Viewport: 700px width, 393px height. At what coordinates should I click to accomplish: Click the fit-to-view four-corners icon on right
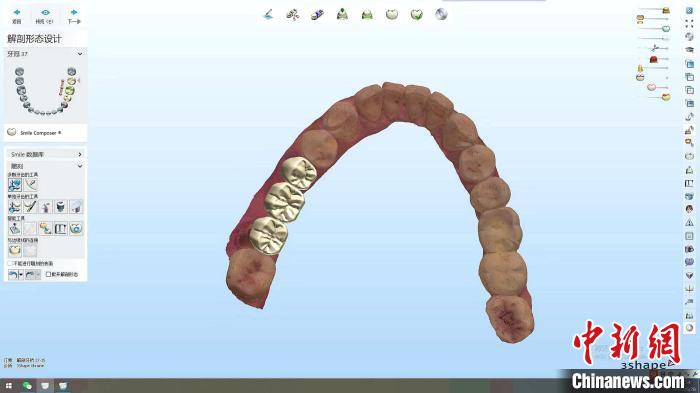pos(689,24)
